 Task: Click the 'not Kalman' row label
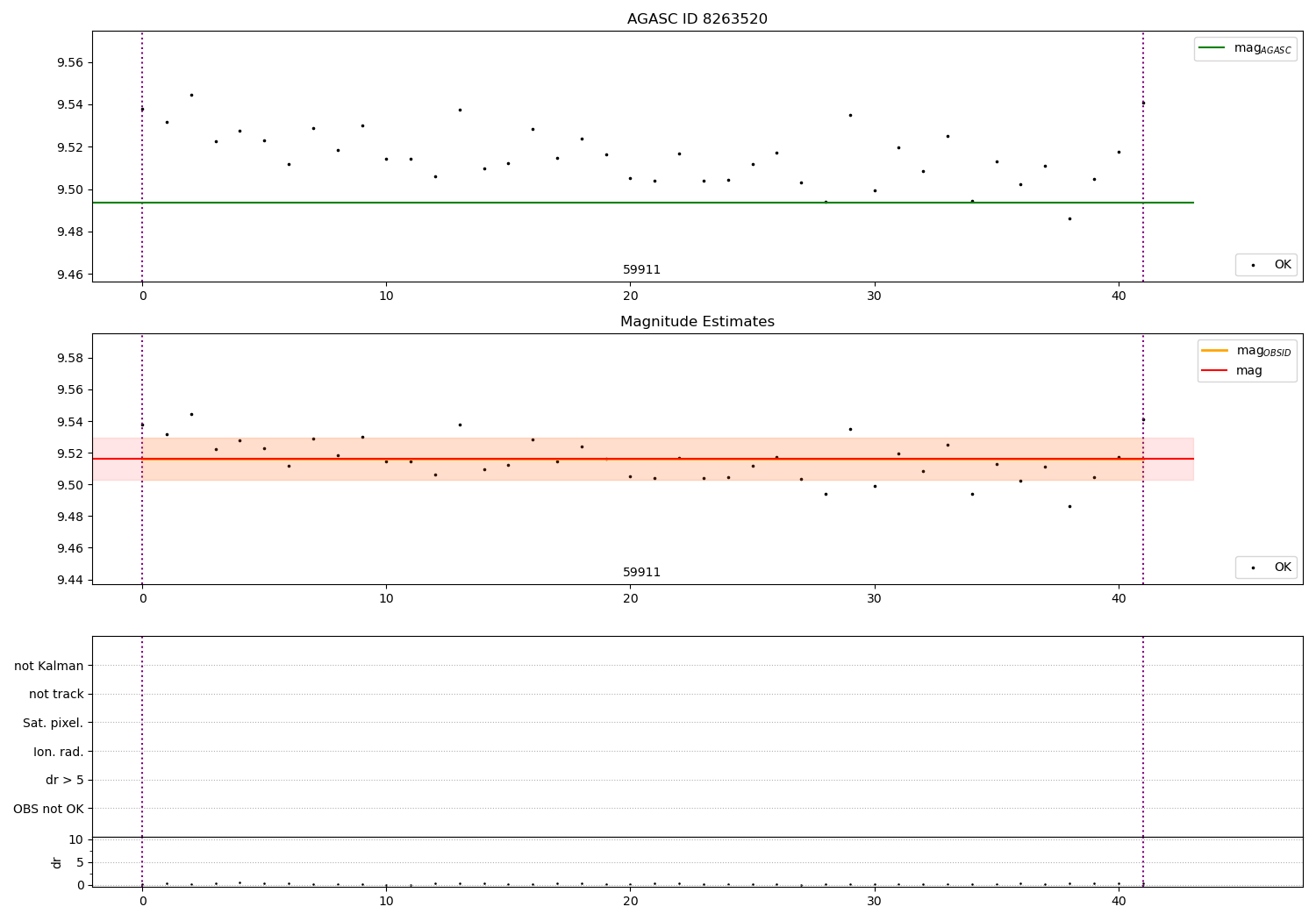point(49,666)
